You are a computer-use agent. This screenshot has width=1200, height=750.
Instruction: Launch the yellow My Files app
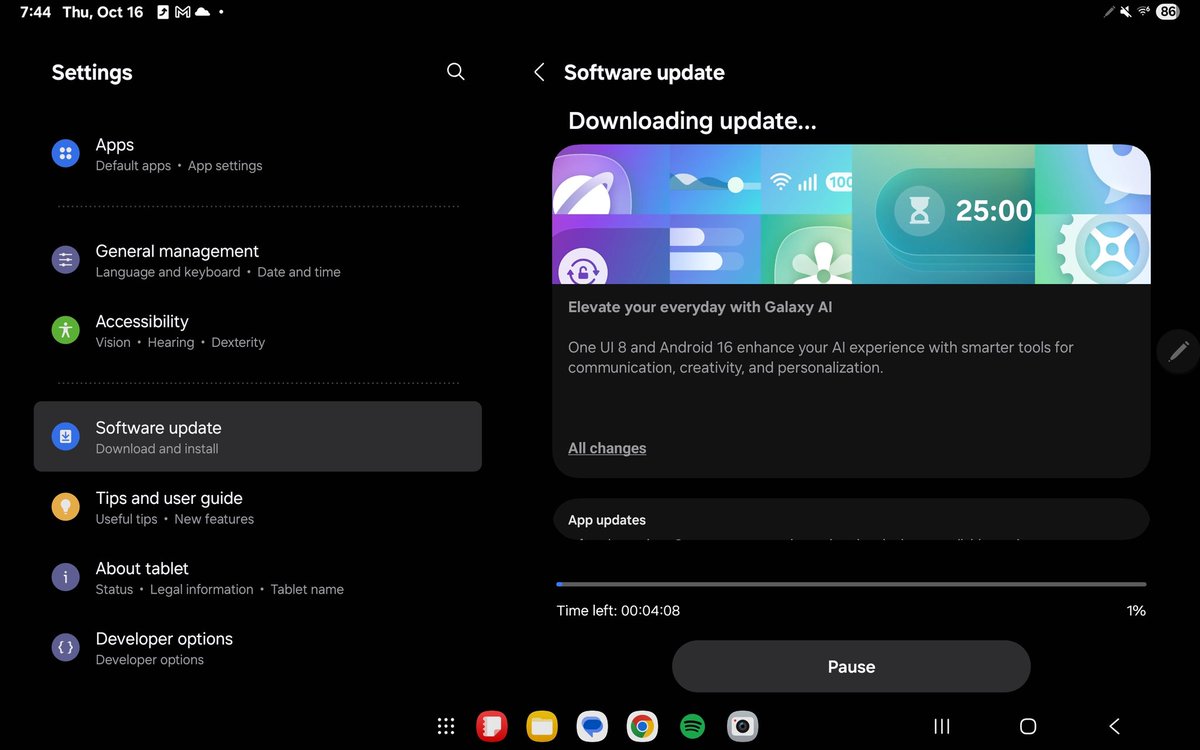coord(542,726)
